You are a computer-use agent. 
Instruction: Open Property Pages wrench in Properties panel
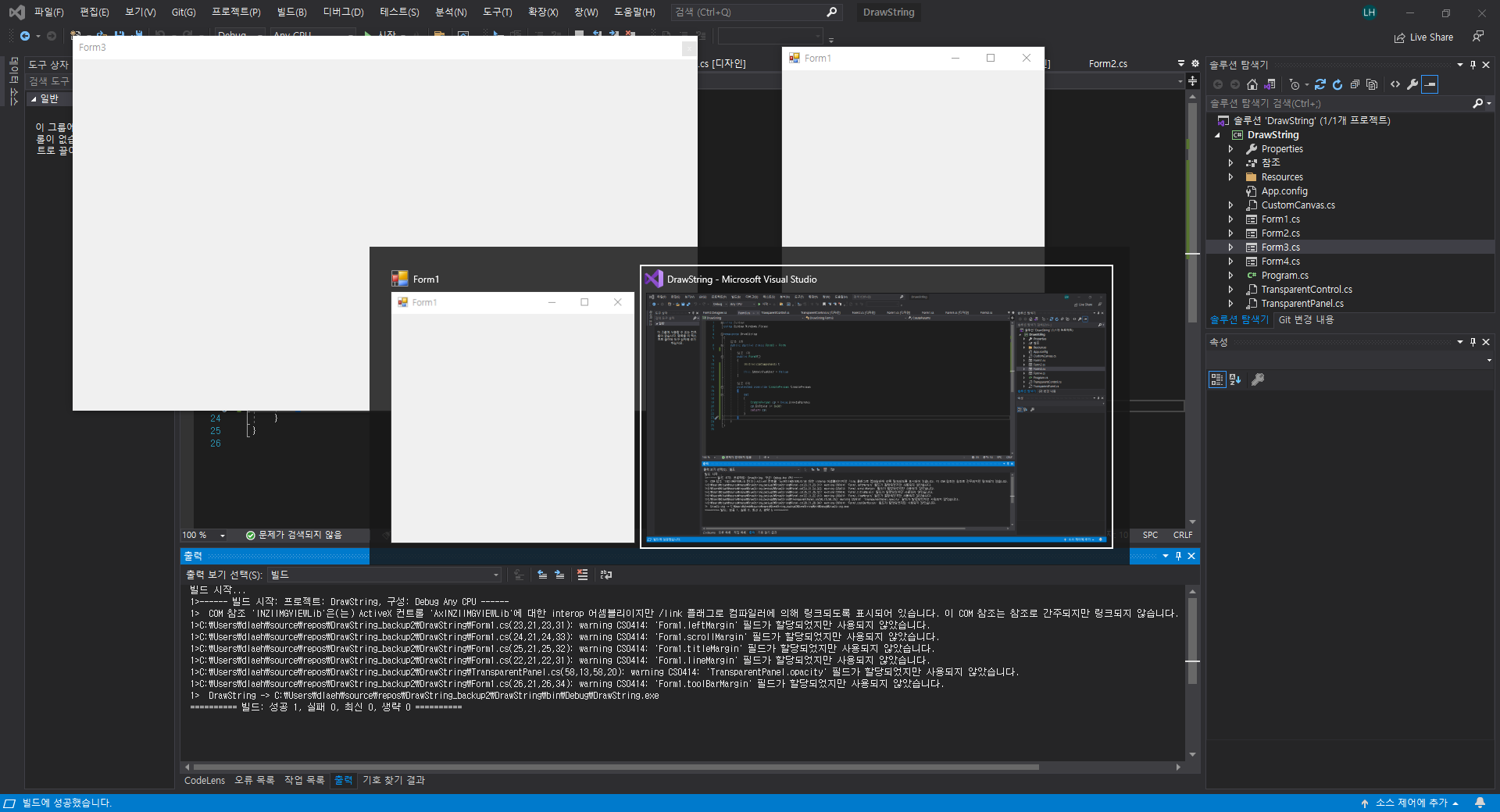pos(1258,379)
